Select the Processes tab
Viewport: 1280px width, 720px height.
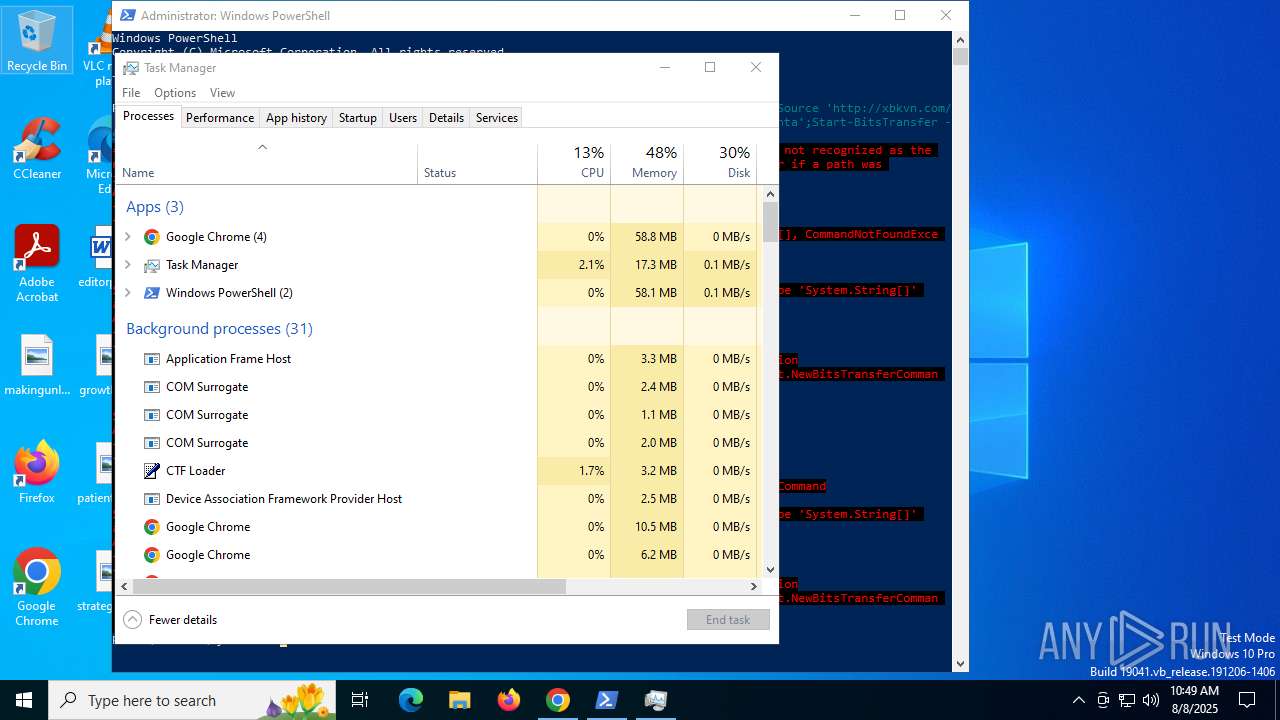(148, 117)
